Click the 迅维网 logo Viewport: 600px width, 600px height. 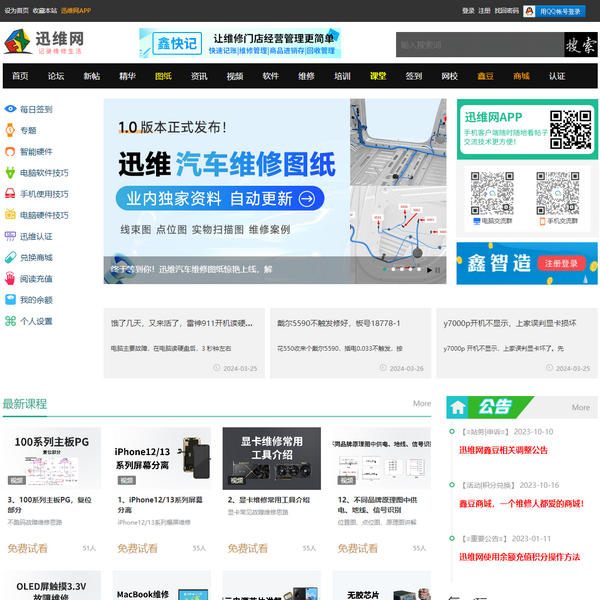[x=45, y=43]
